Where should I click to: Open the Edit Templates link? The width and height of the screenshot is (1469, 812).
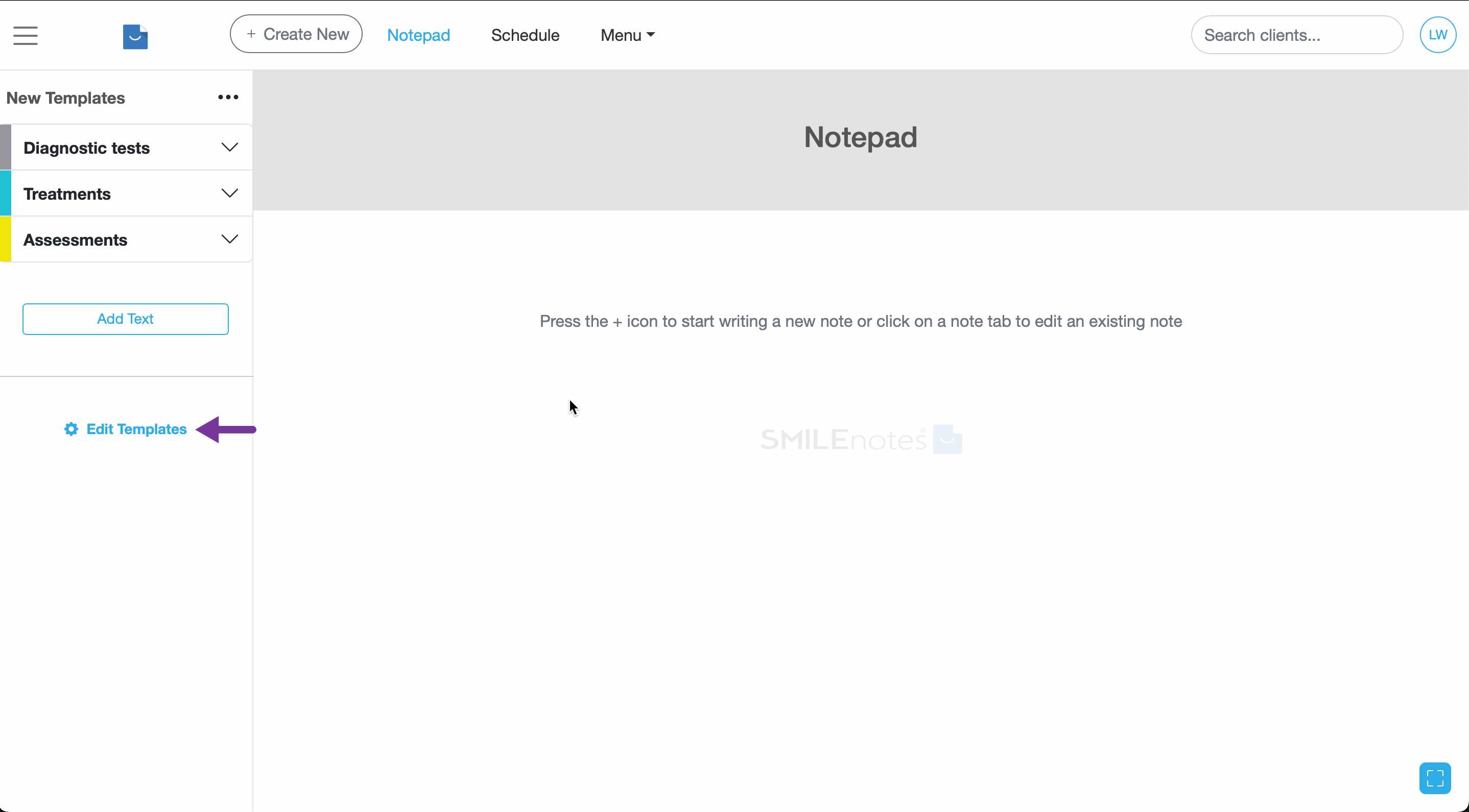tap(136, 429)
